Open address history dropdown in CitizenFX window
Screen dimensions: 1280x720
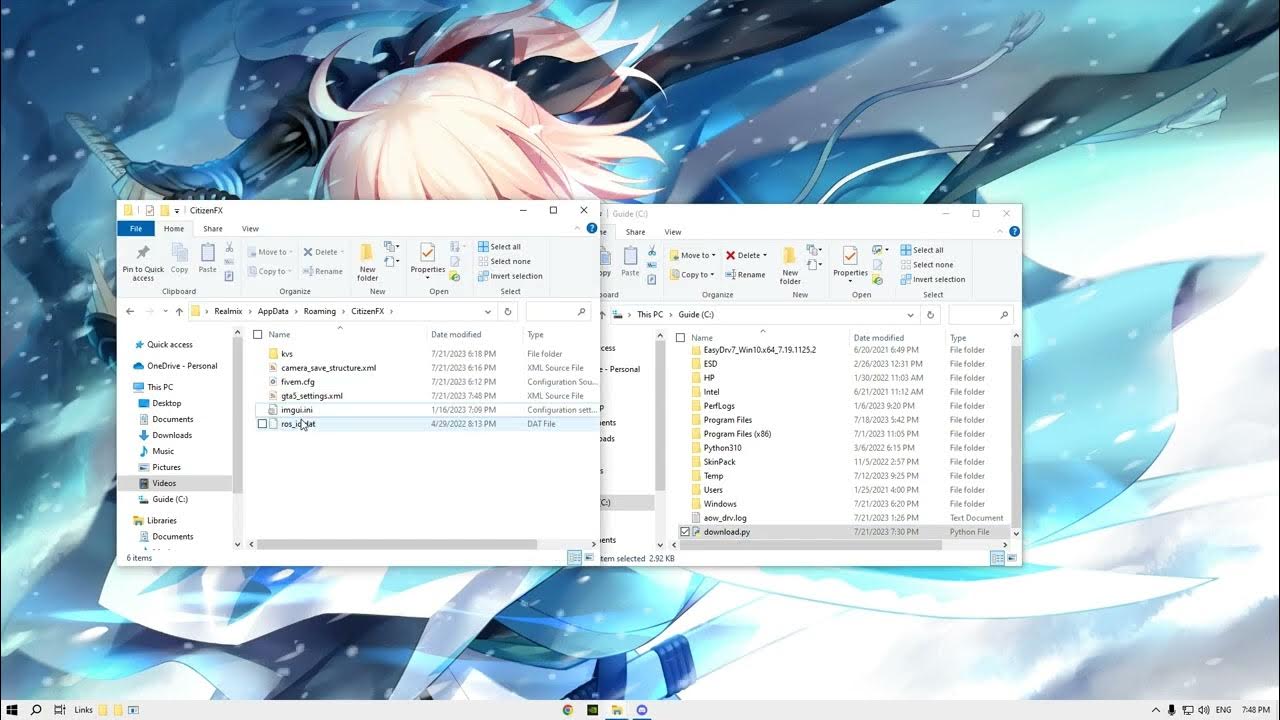tap(487, 311)
